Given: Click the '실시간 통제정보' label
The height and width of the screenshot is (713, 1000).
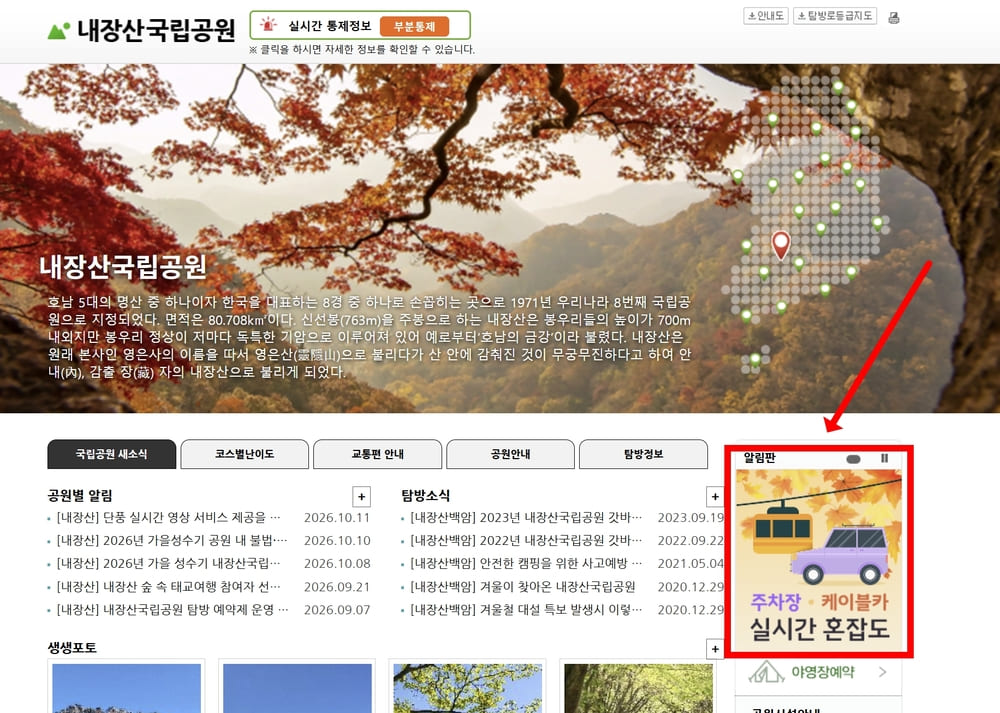Looking at the screenshot, I should coord(330,26).
